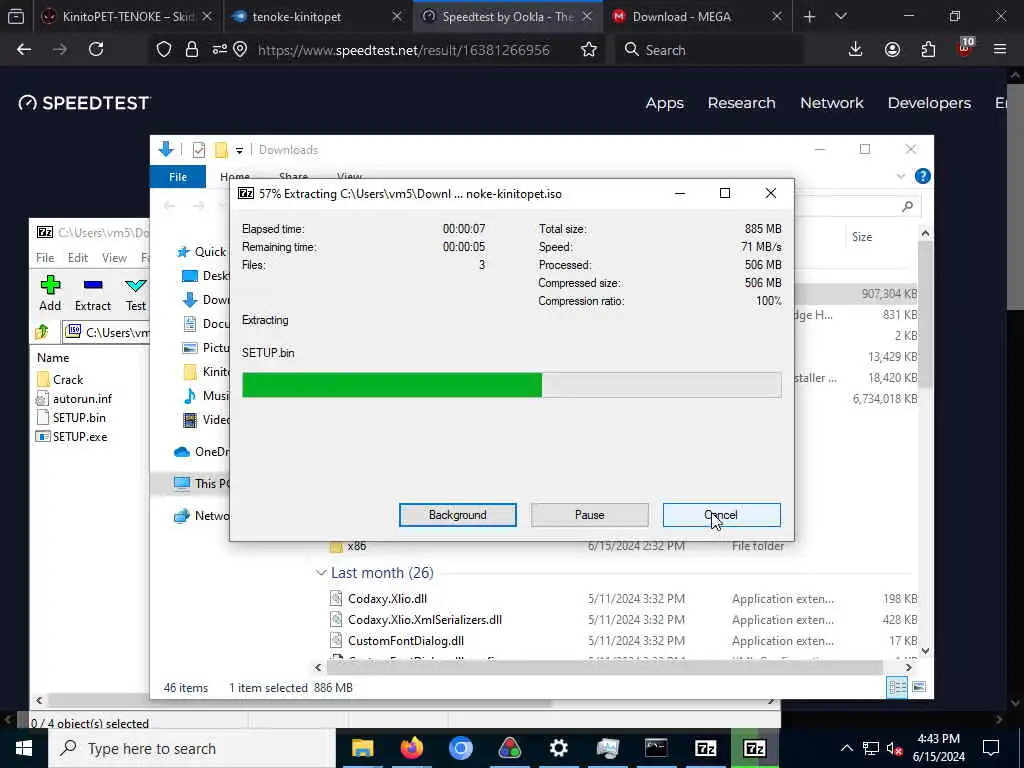
Task: Go back in browser history
Action: (x=24, y=49)
